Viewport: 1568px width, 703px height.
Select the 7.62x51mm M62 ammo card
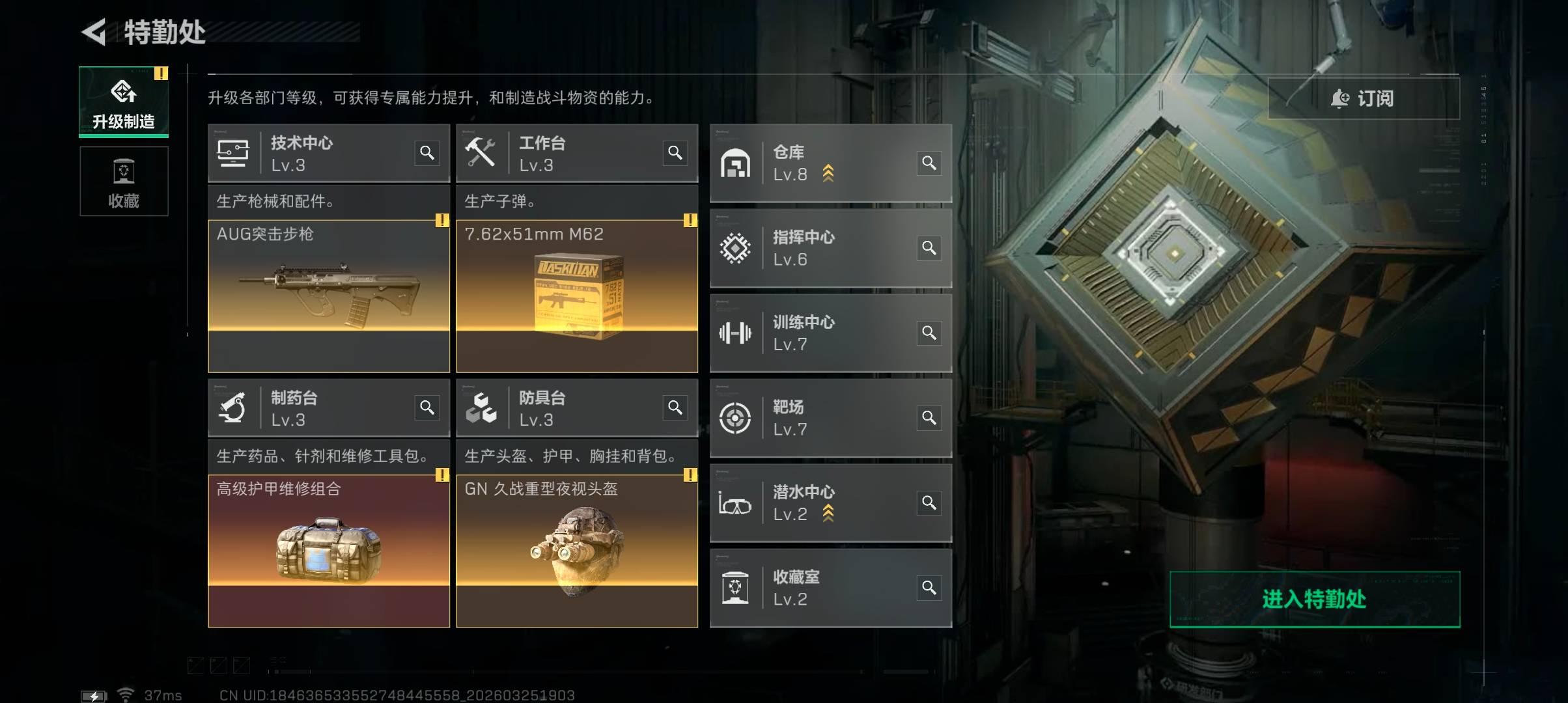(x=577, y=296)
